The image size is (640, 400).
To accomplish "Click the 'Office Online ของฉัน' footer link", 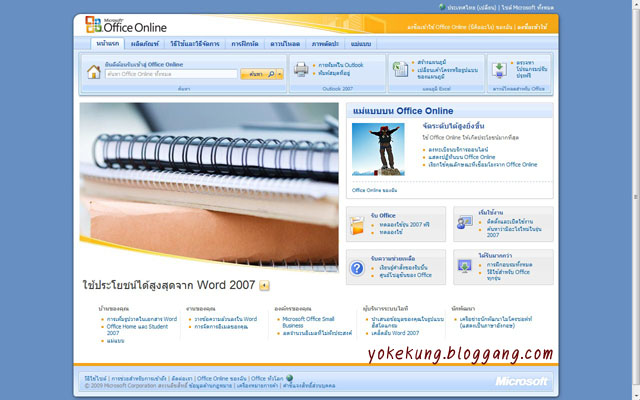I will point(222,378).
